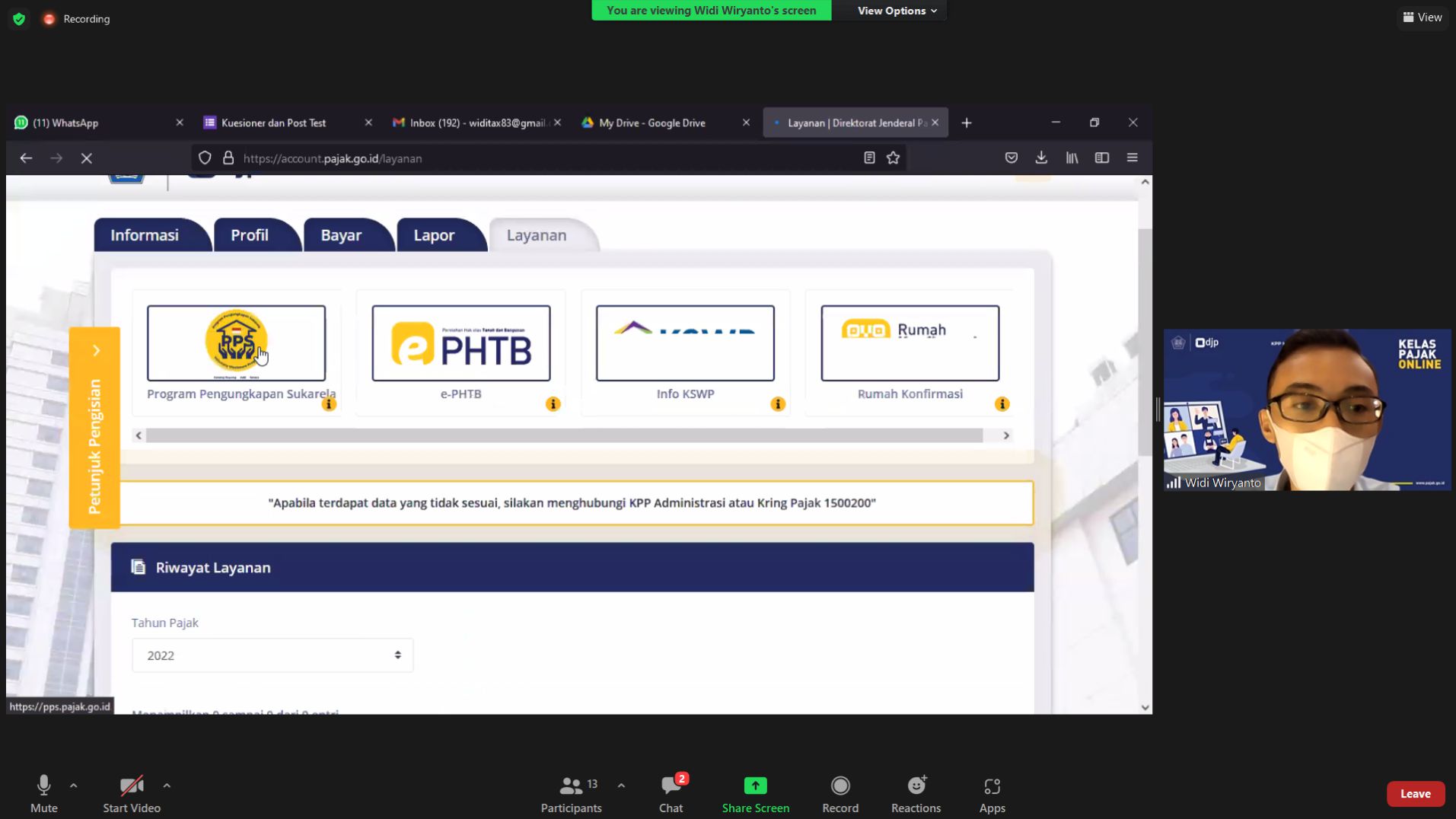
Task: Open Firefox downloads icon
Action: click(1040, 158)
